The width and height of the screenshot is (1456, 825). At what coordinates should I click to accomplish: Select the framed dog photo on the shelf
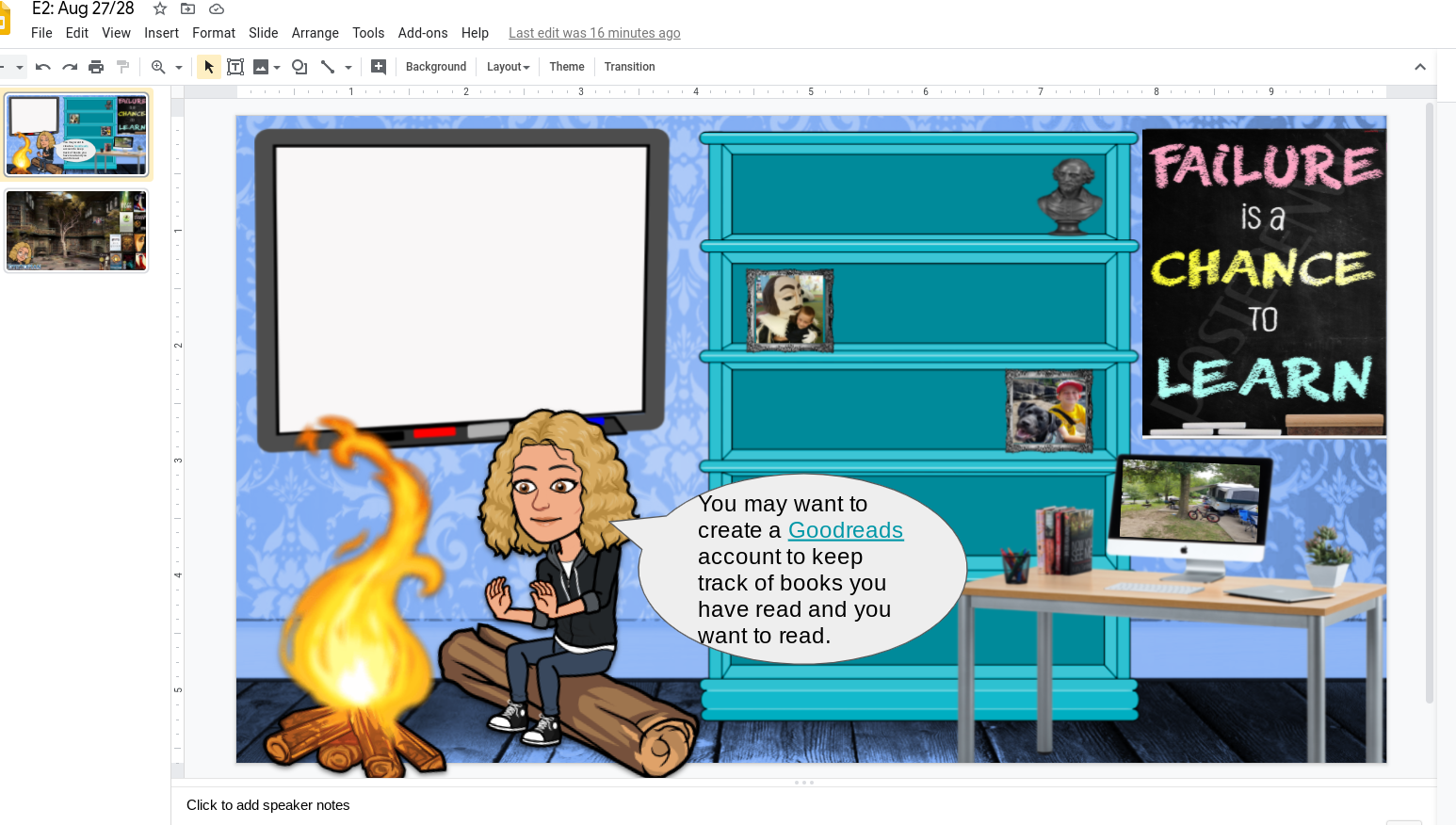click(1049, 412)
